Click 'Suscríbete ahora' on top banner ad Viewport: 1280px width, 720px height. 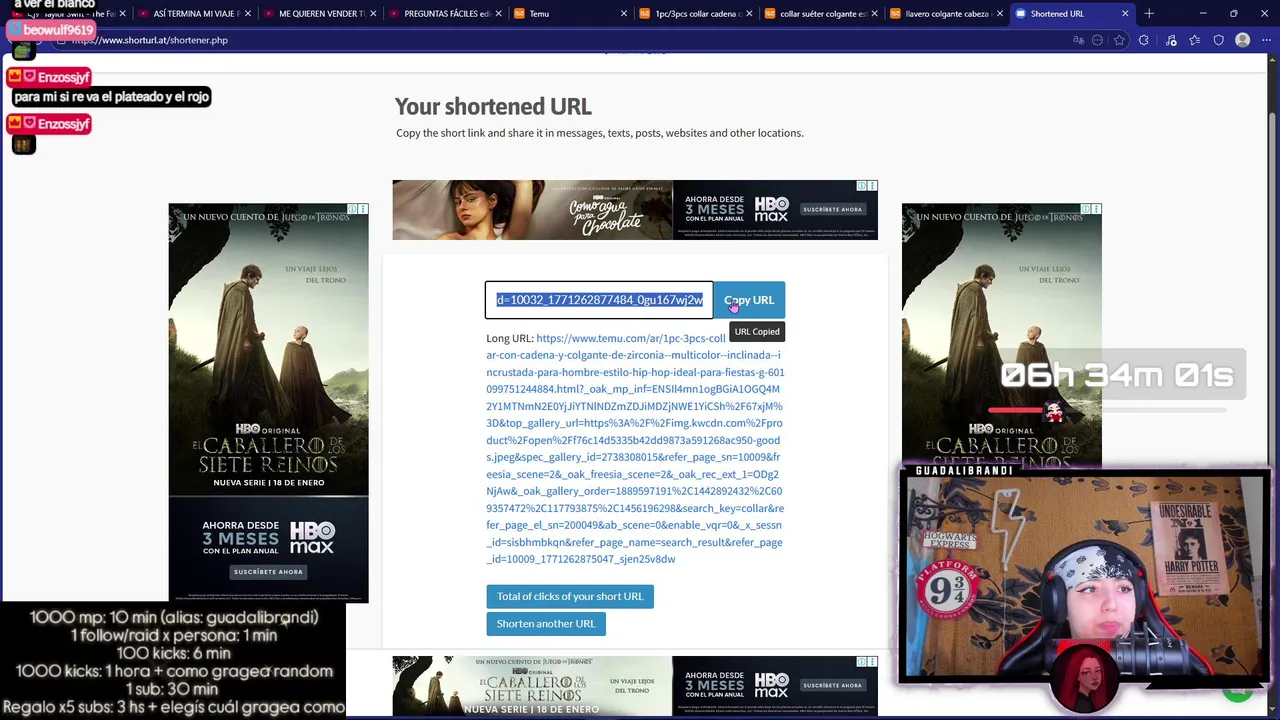[x=831, y=209]
